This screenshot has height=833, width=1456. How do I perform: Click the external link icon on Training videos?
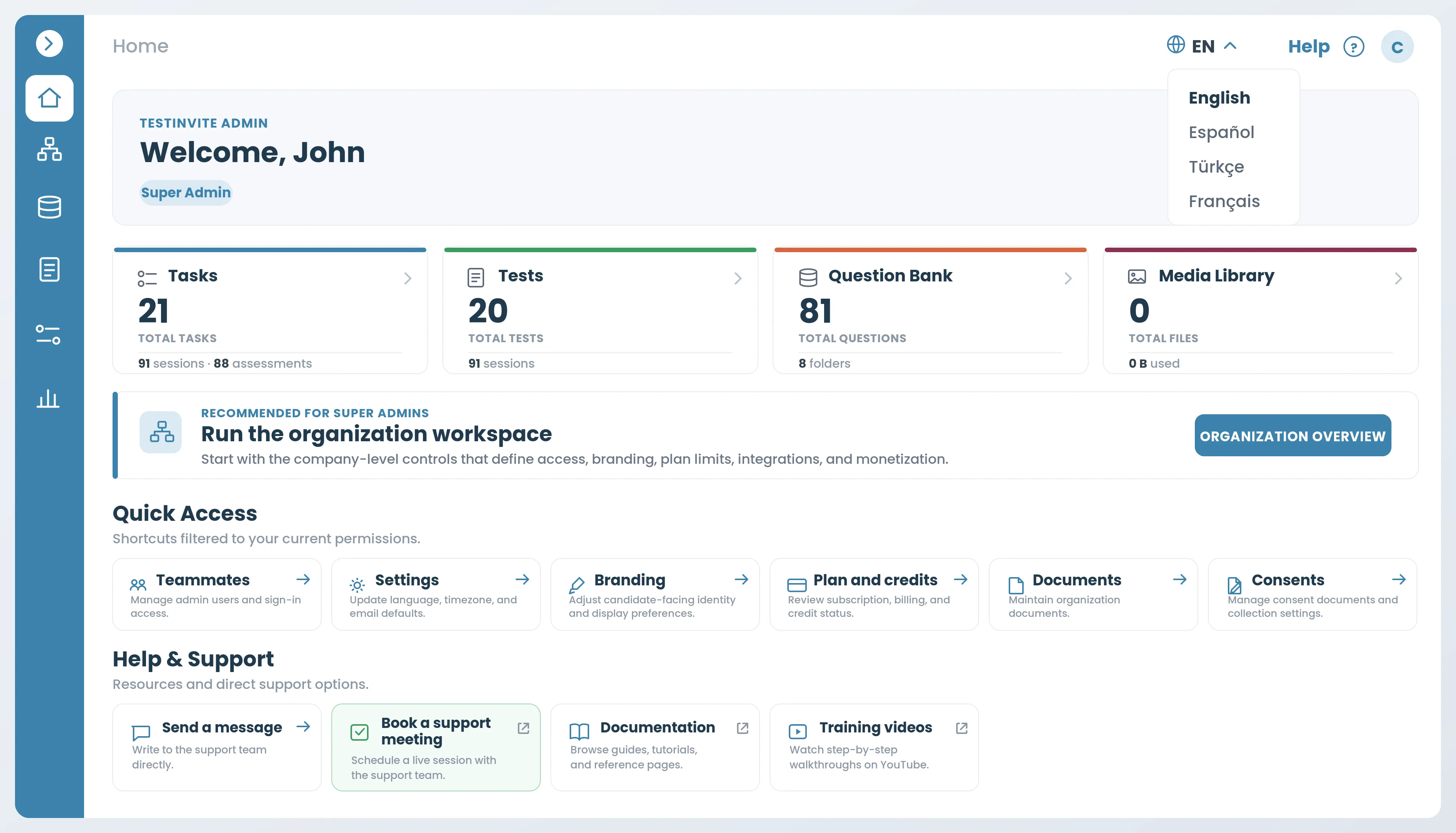click(x=962, y=728)
